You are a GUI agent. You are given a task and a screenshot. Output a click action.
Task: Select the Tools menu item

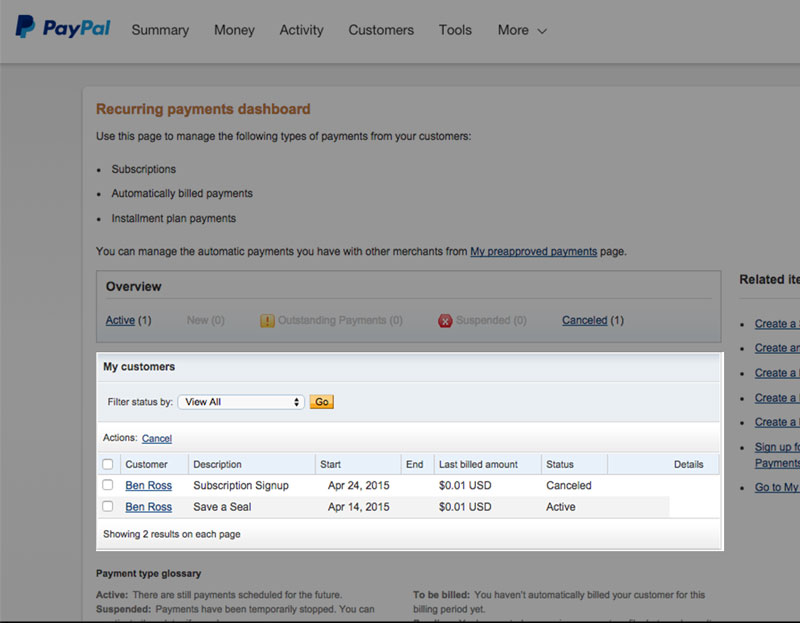(455, 30)
